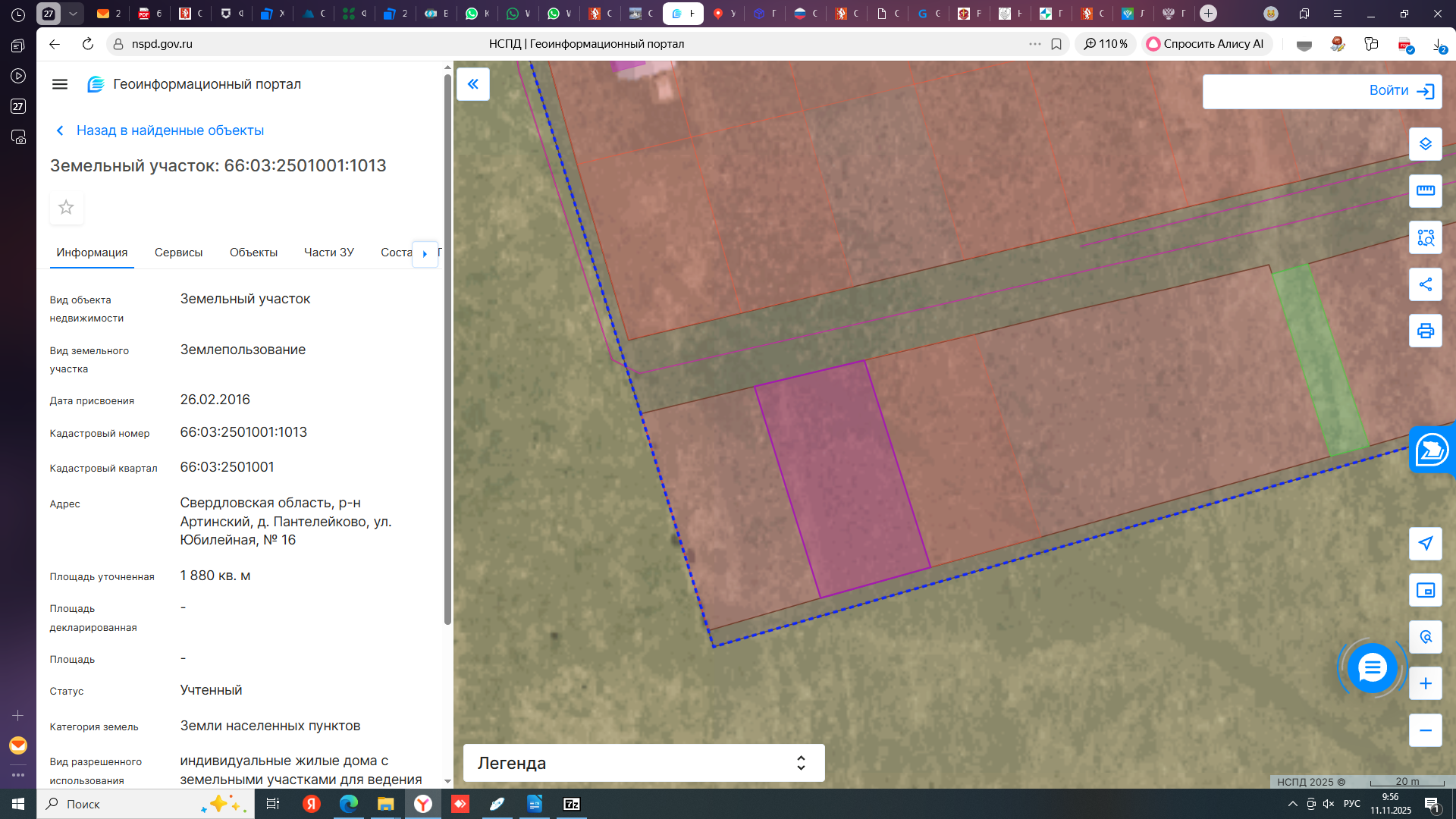Select the ruler measurement tool
Image resolution: width=1456 pixels, height=819 pixels.
tap(1425, 191)
